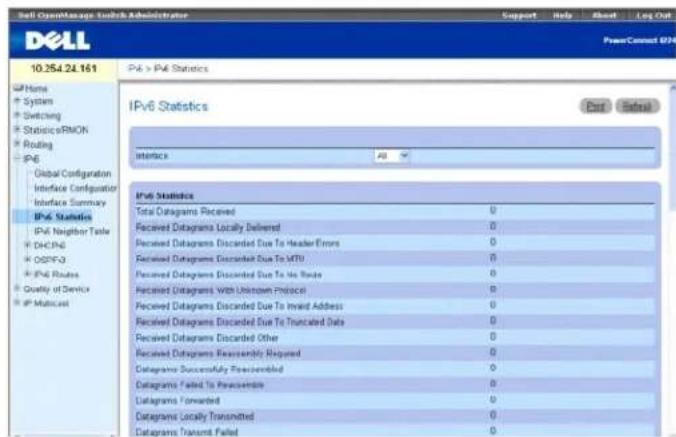Click the IPv6 Statistics page heading
The width and height of the screenshot is (676, 437).
pos(169,106)
